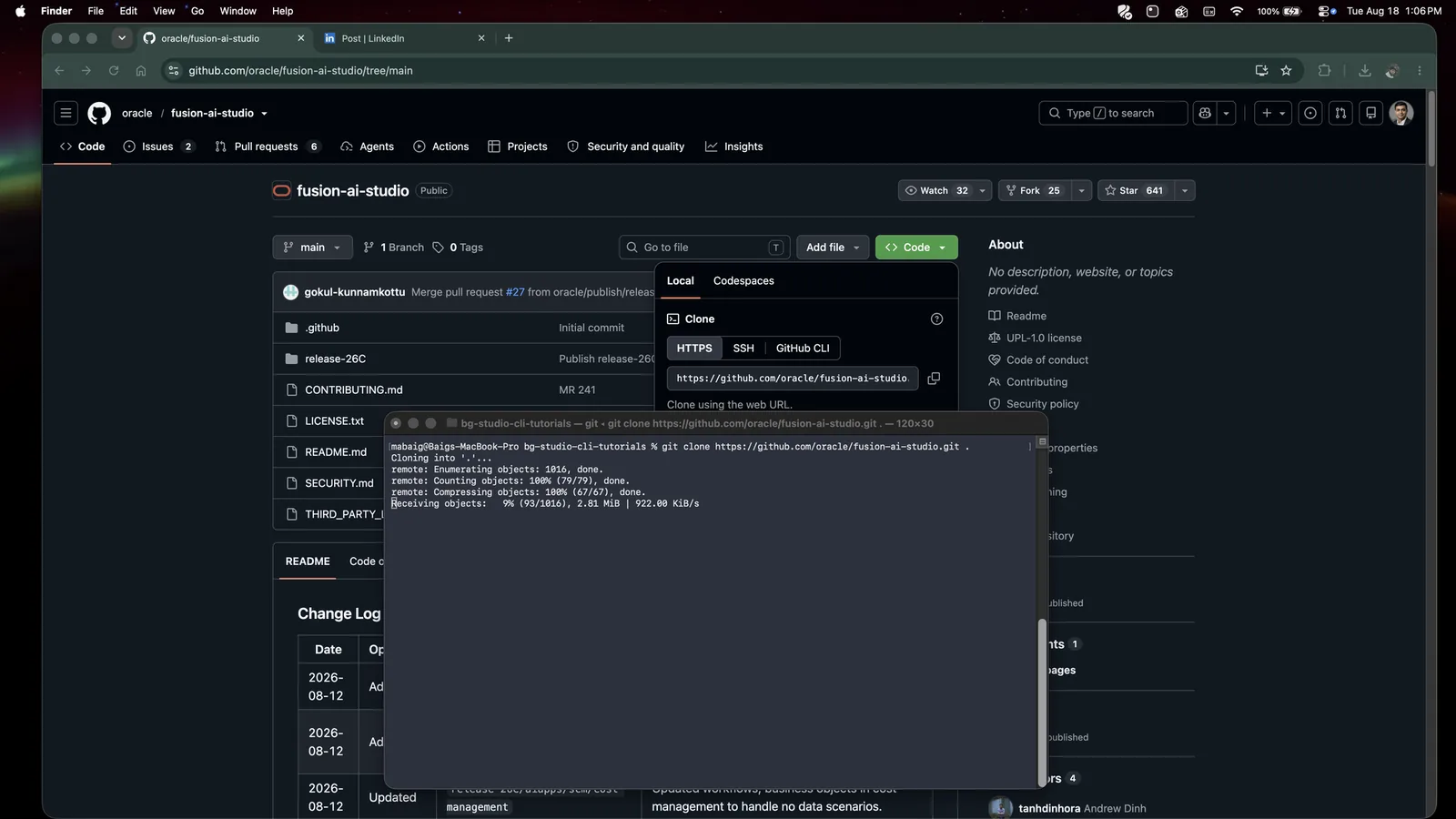Click the terminal window vertical scrollbar
This screenshot has width=1456, height=819.
click(1042, 703)
